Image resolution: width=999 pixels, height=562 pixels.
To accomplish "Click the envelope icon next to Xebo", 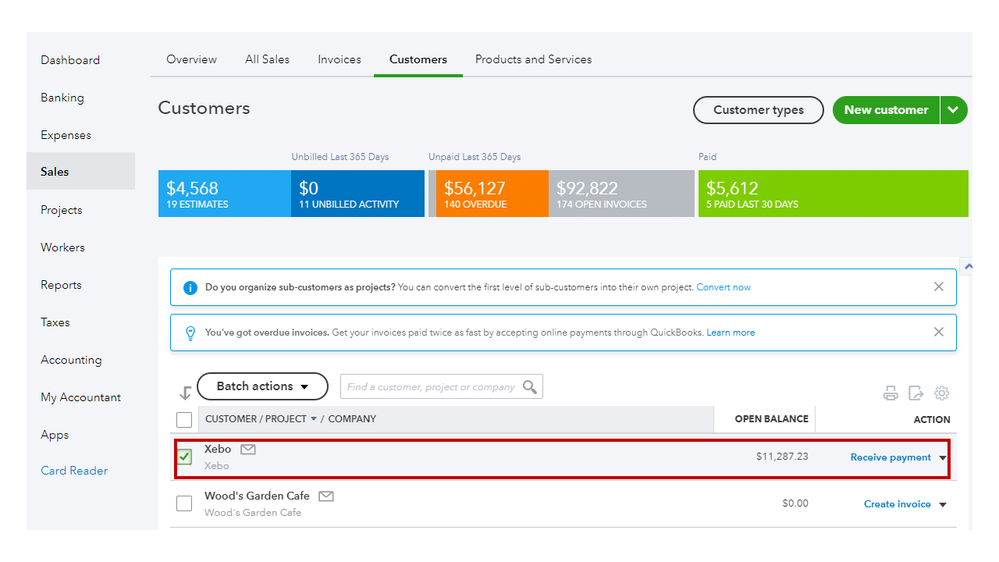I will [248, 450].
